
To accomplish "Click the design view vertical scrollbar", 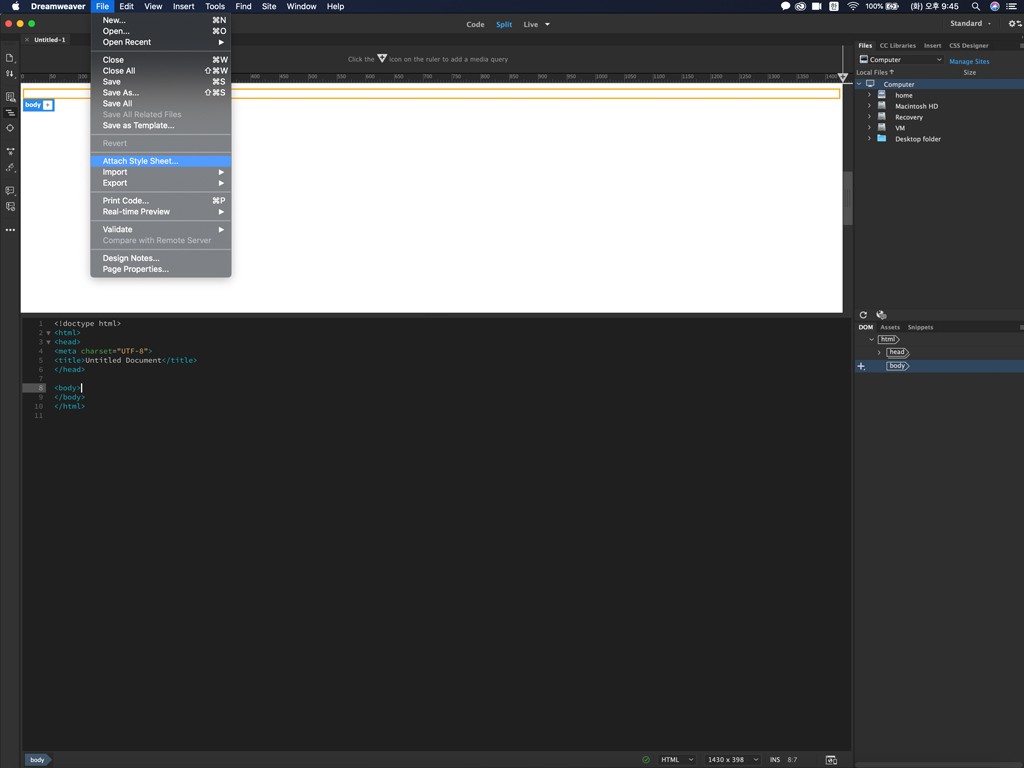I will (x=848, y=199).
